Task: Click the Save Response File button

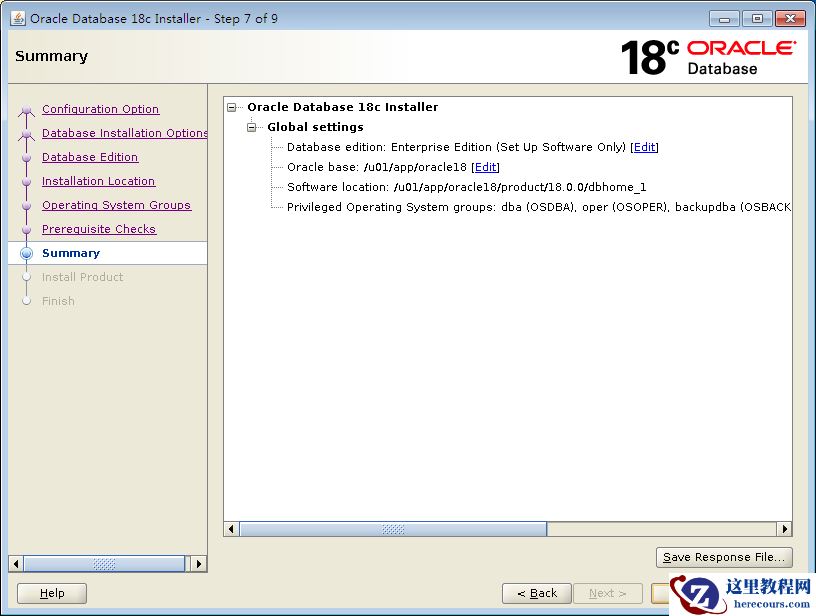Action: pyautogui.click(x=724, y=557)
